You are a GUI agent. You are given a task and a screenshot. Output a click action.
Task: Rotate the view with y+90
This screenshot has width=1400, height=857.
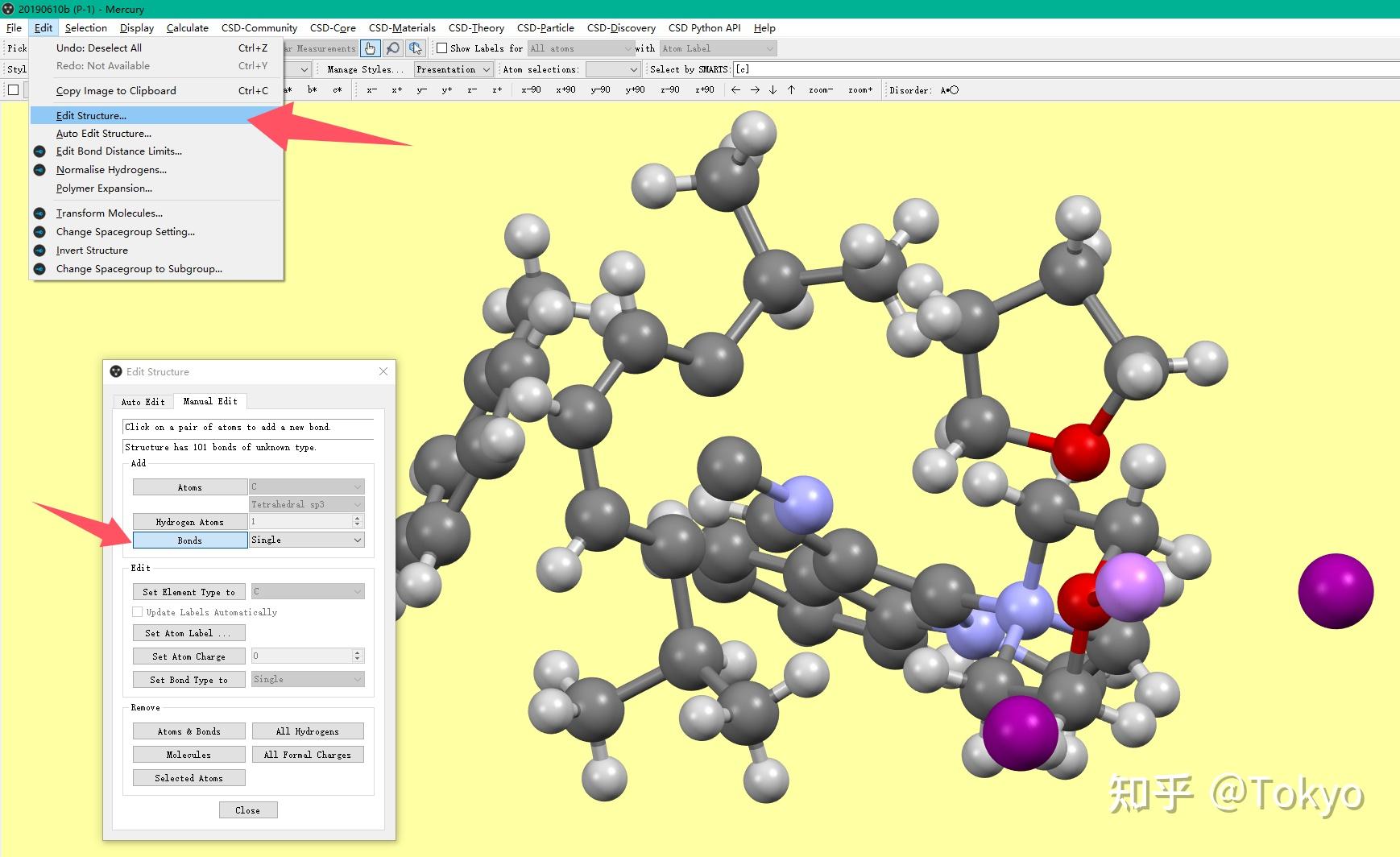[x=635, y=90]
